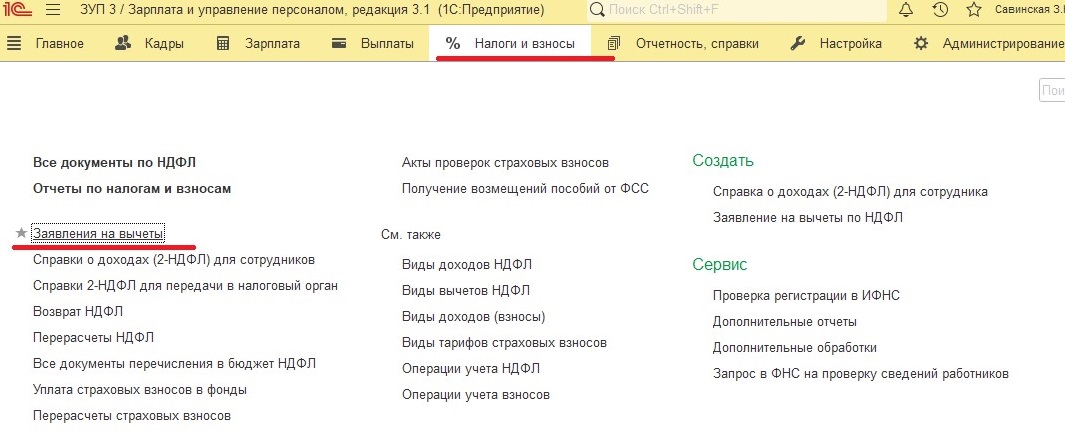Click the panel search box at right edge
The height and width of the screenshot is (434, 1065).
[1052, 90]
